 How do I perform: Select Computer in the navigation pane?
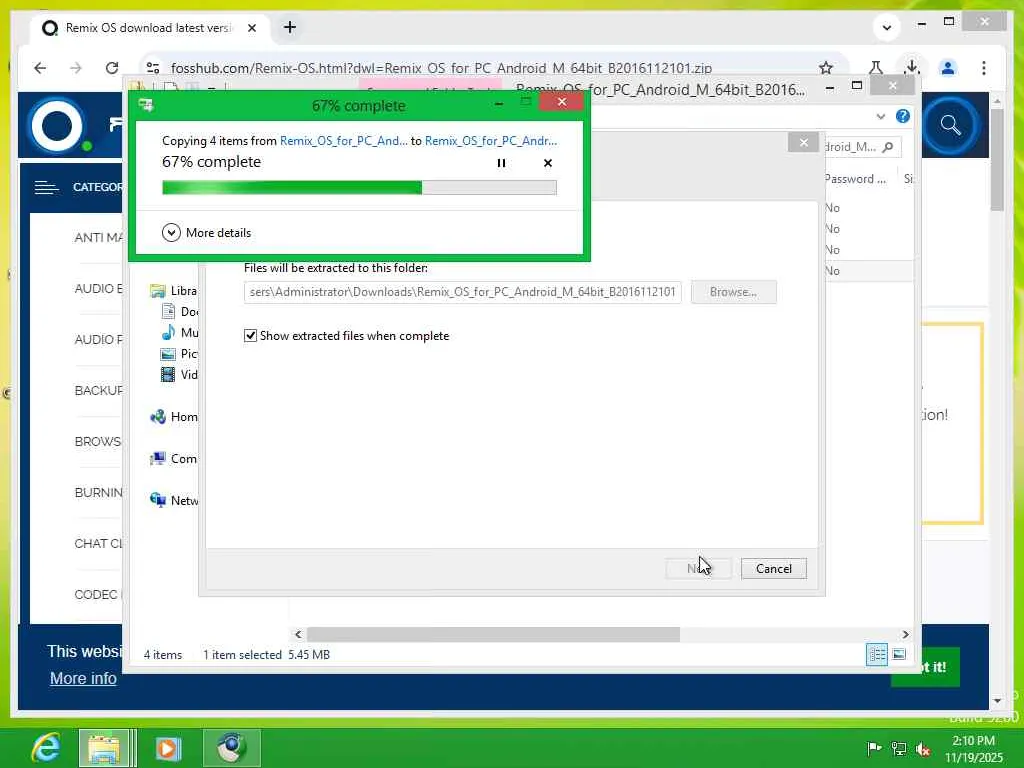(174, 458)
